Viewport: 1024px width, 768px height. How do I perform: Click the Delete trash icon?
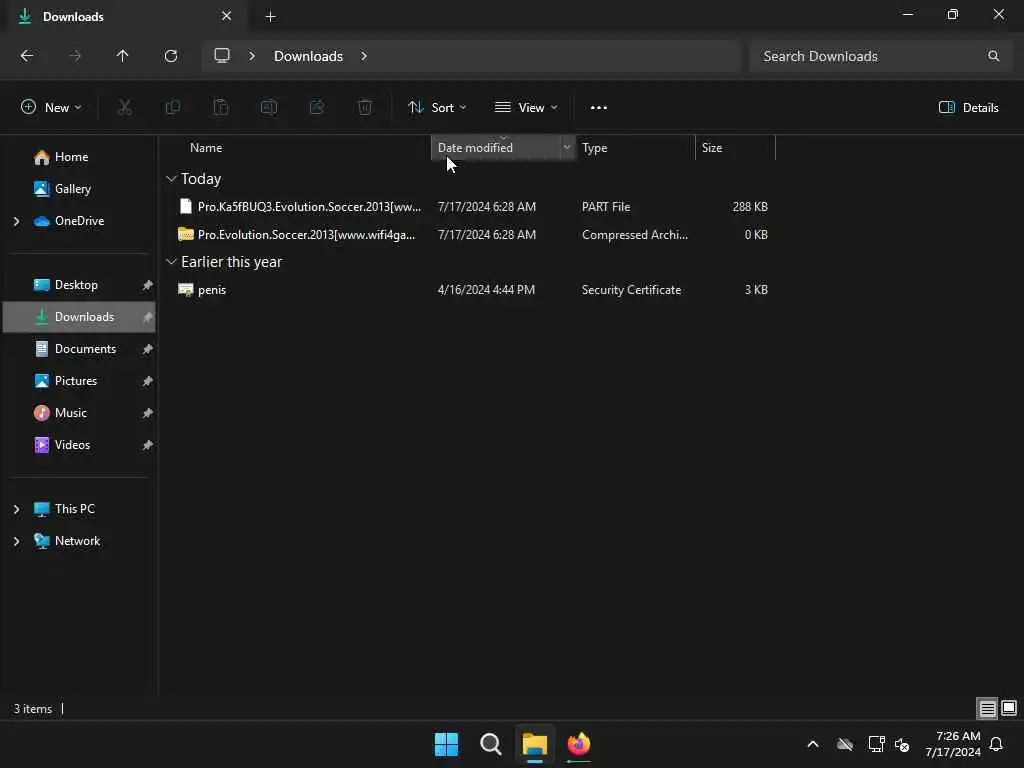point(365,107)
